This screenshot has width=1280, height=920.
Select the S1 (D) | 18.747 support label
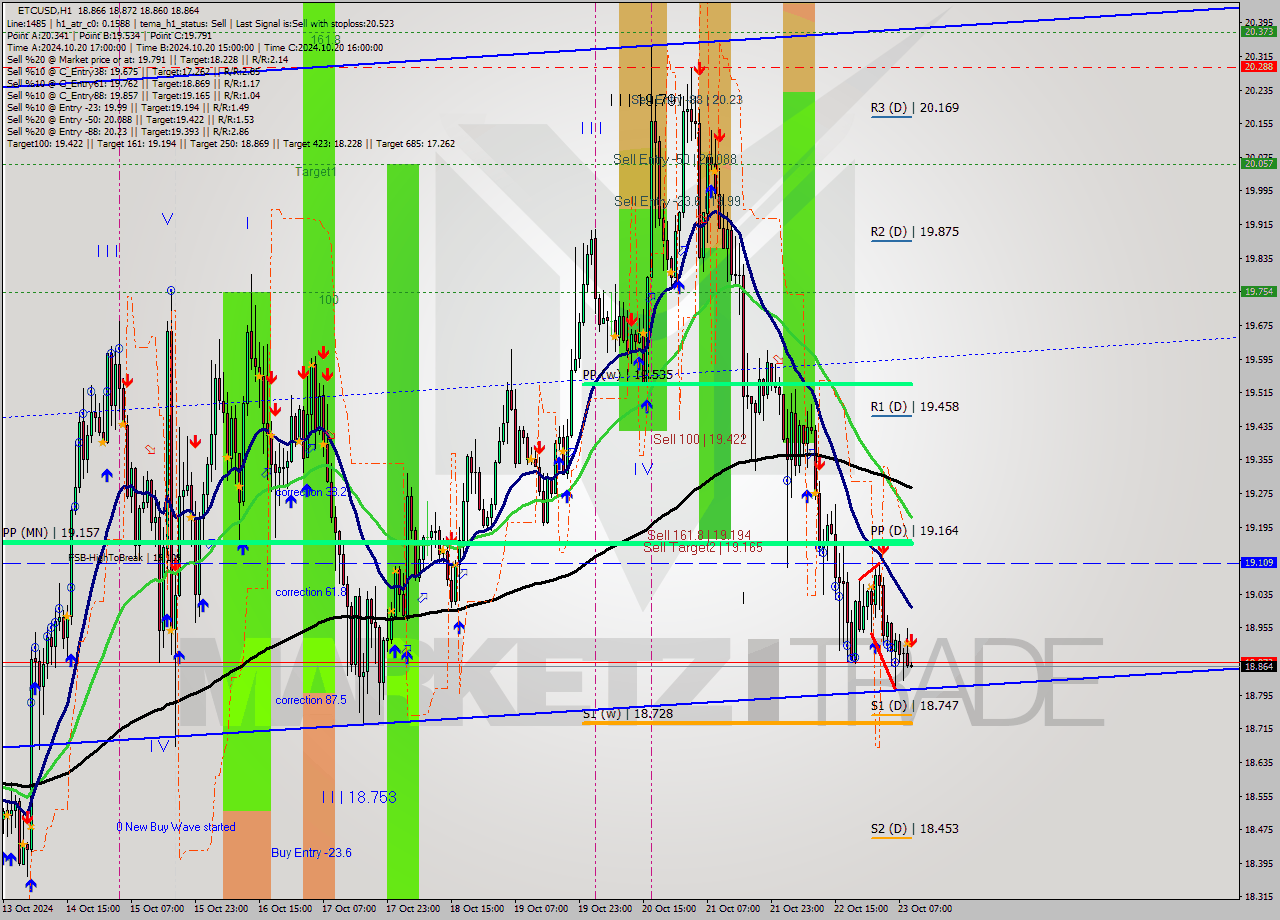coord(914,705)
